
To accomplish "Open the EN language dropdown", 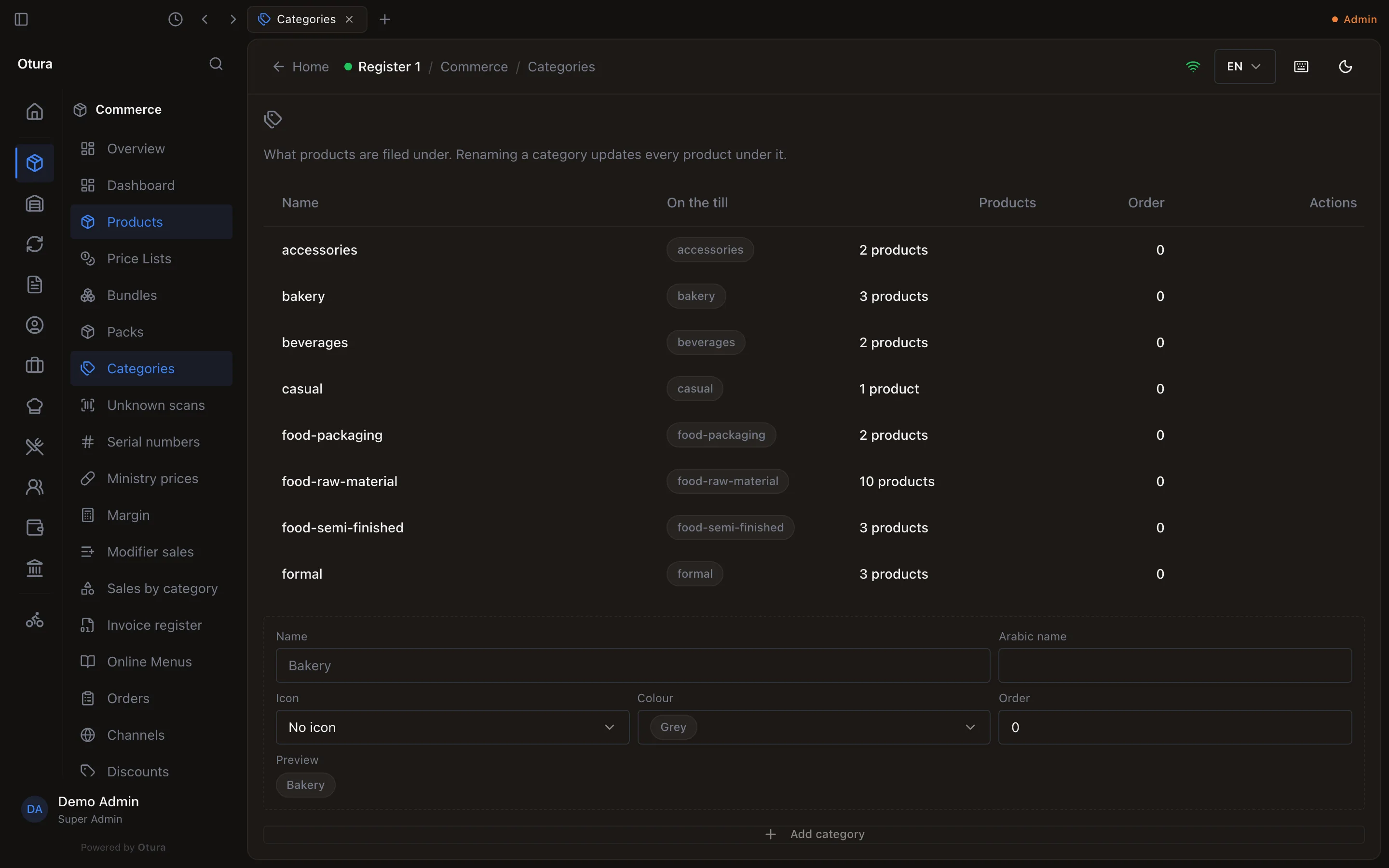I will [x=1245, y=67].
